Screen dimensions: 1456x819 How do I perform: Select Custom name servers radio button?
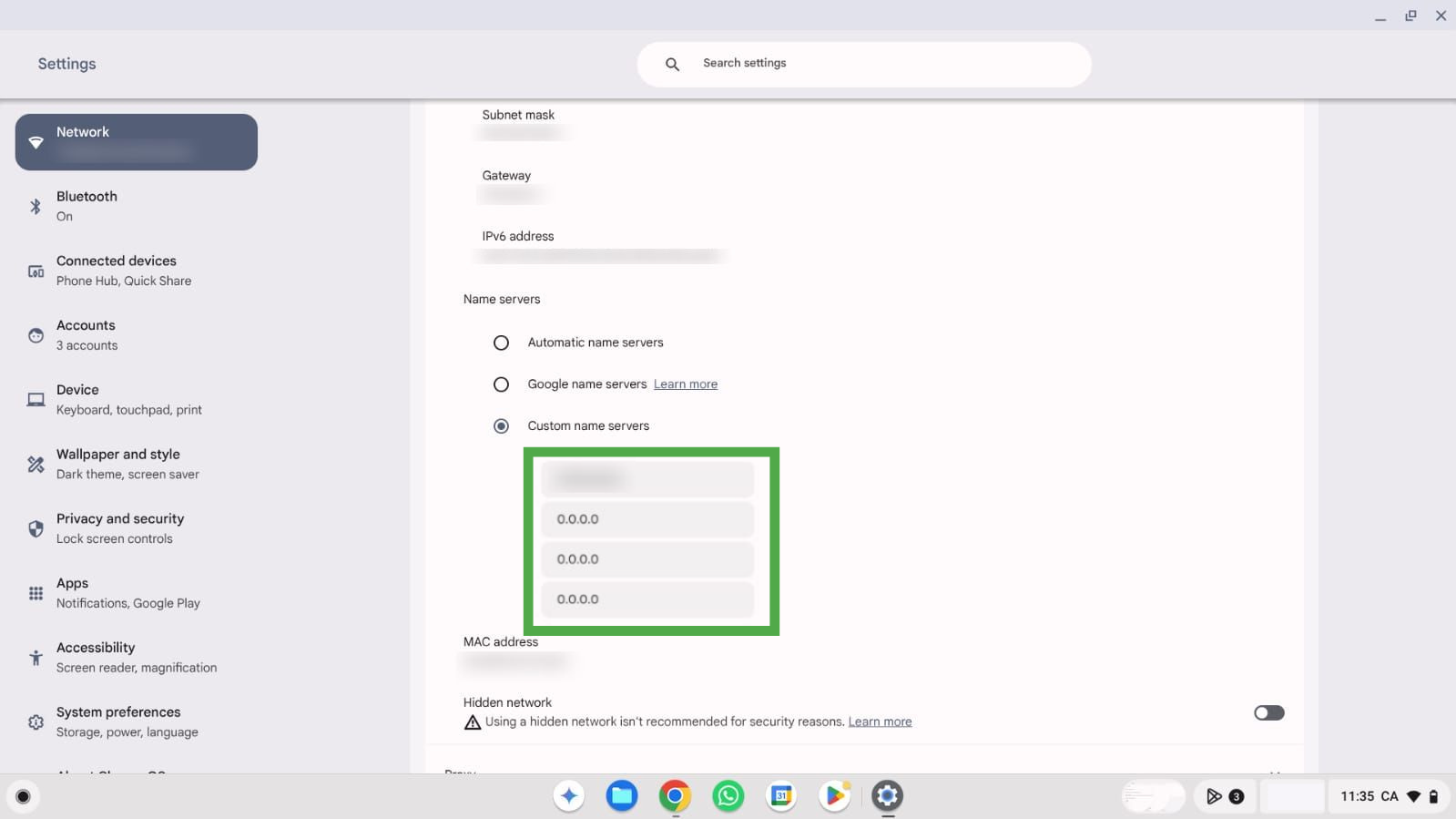pos(501,426)
